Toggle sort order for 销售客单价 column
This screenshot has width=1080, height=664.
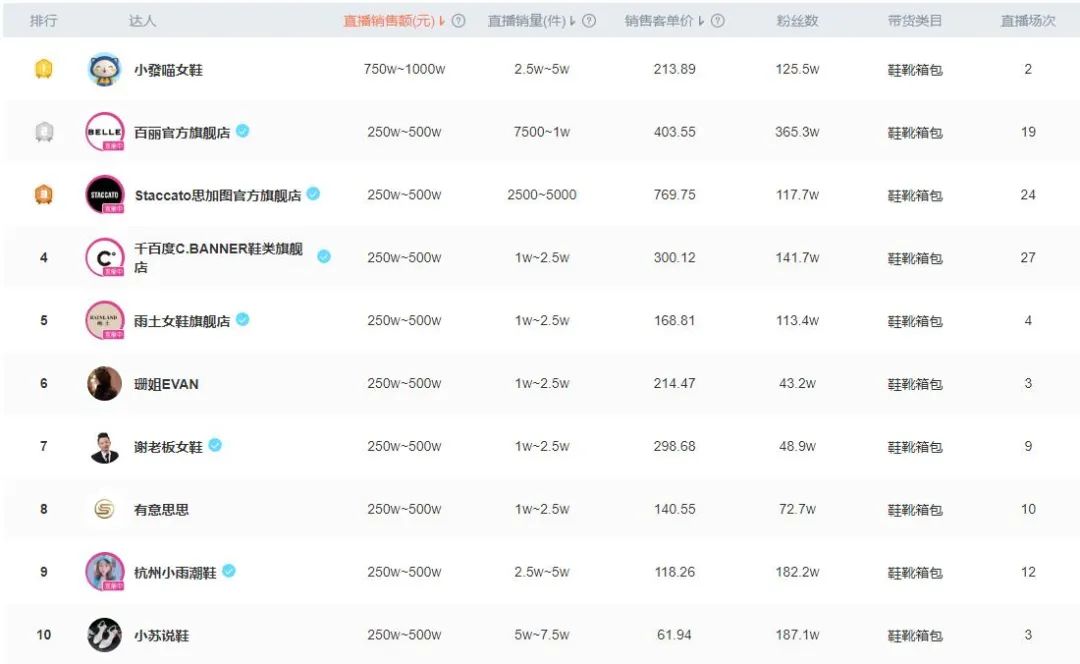pyautogui.click(x=700, y=19)
